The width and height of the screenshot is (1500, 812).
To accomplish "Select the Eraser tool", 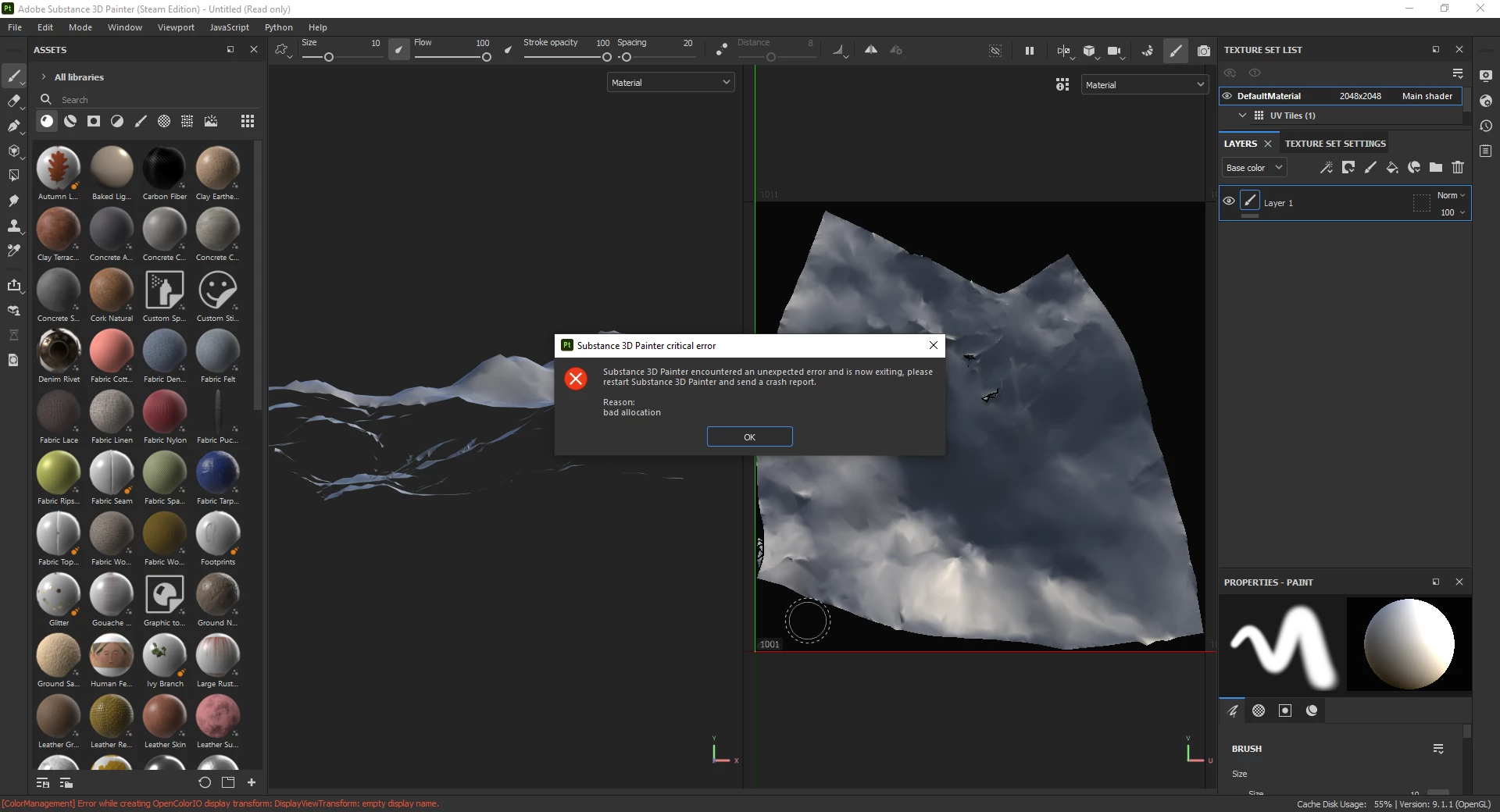I will (13, 101).
